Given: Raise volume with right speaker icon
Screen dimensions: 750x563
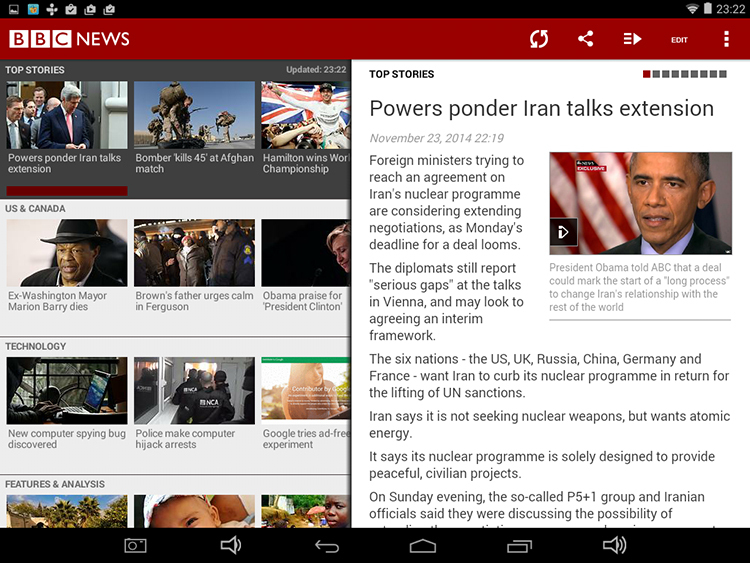Looking at the screenshot, I should (614, 545).
